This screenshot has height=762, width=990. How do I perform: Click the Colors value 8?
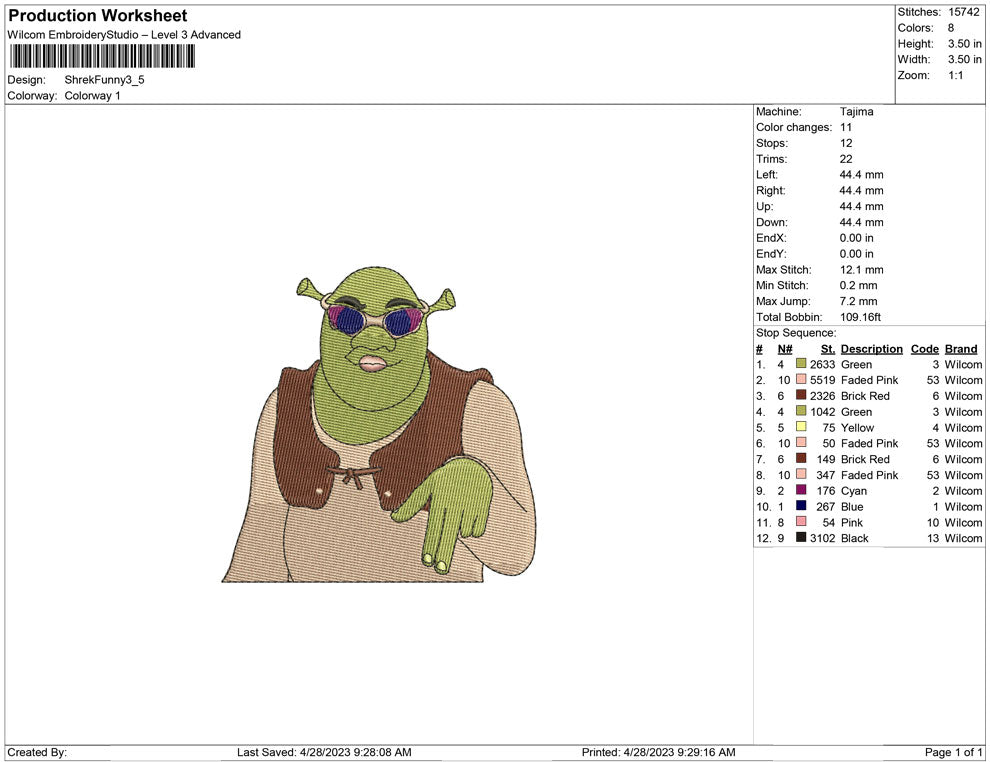951,28
